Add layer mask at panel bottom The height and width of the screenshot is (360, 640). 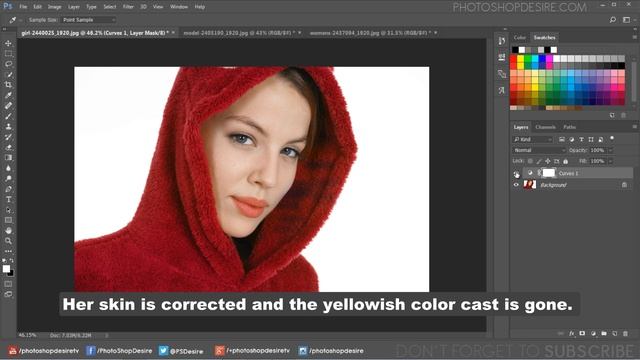click(x=582, y=333)
